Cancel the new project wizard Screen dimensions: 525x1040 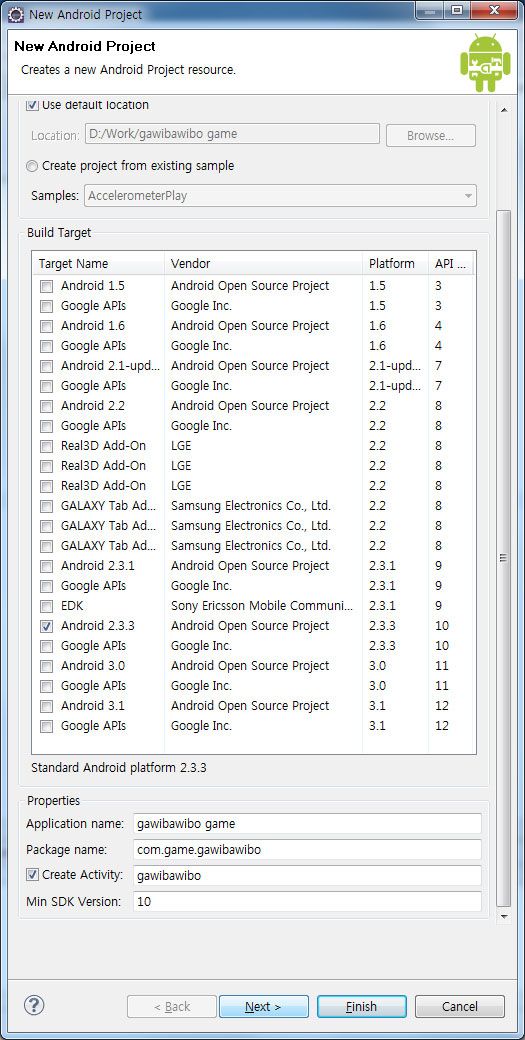tap(460, 1006)
